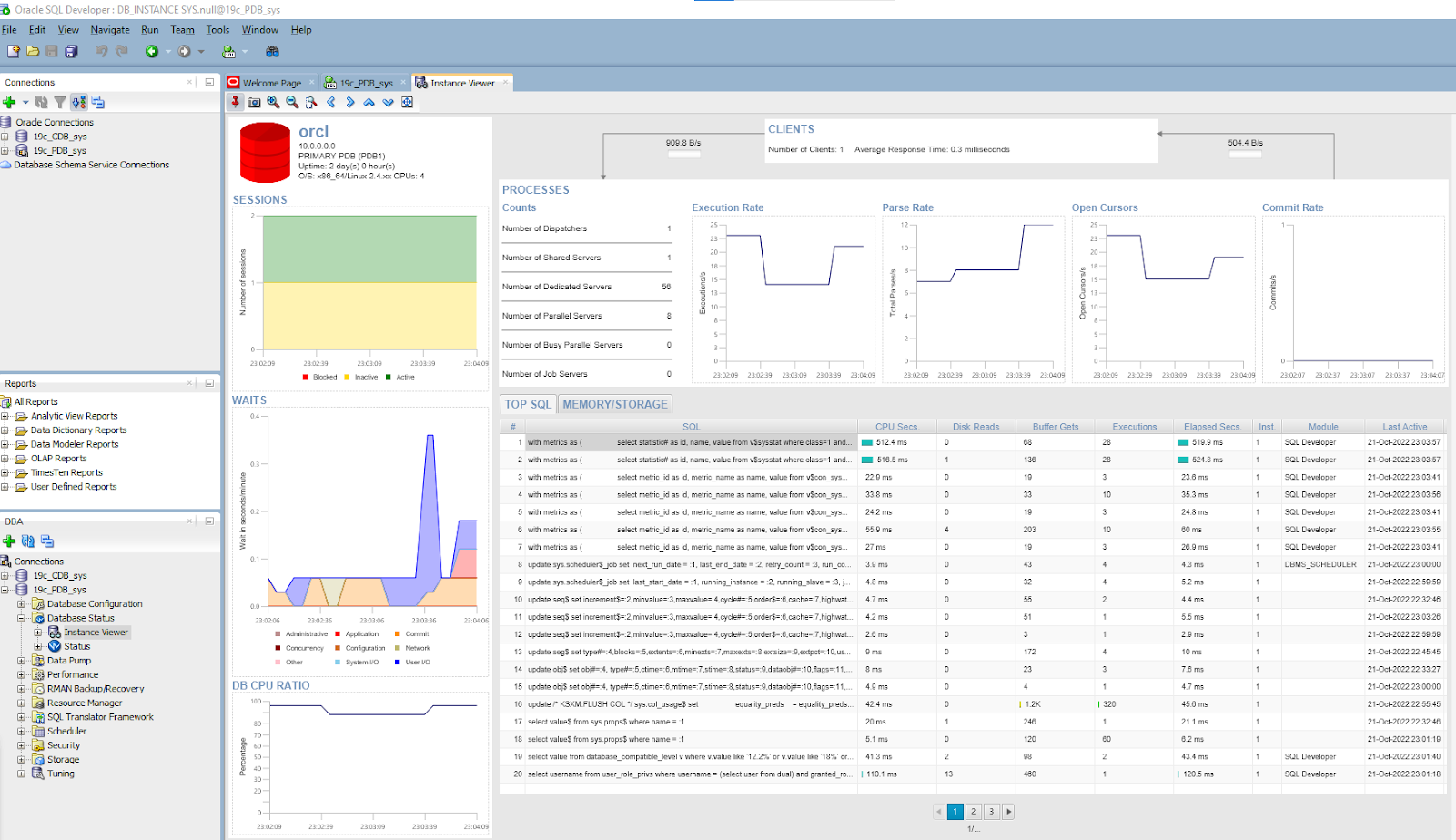
Task: Select Database Schema Service Connections
Action: (91, 165)
